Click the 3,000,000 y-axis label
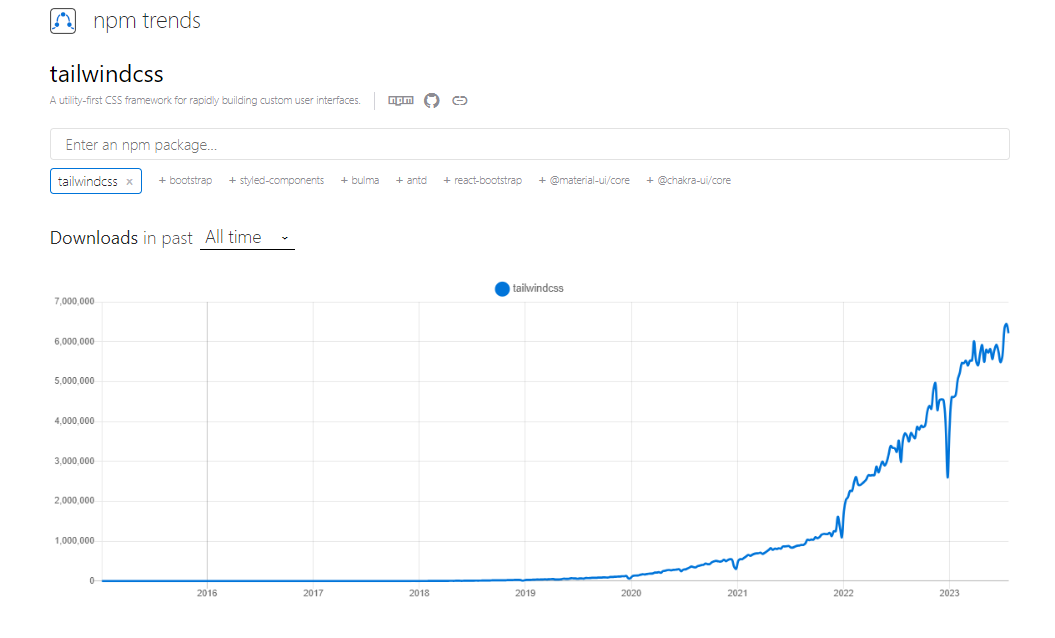Screen dimensions: 1055x638 pos(74,461)
